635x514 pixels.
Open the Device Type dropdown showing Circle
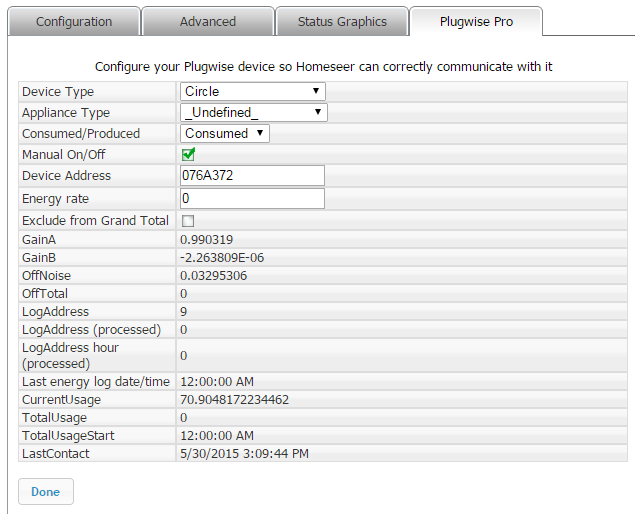253,92
